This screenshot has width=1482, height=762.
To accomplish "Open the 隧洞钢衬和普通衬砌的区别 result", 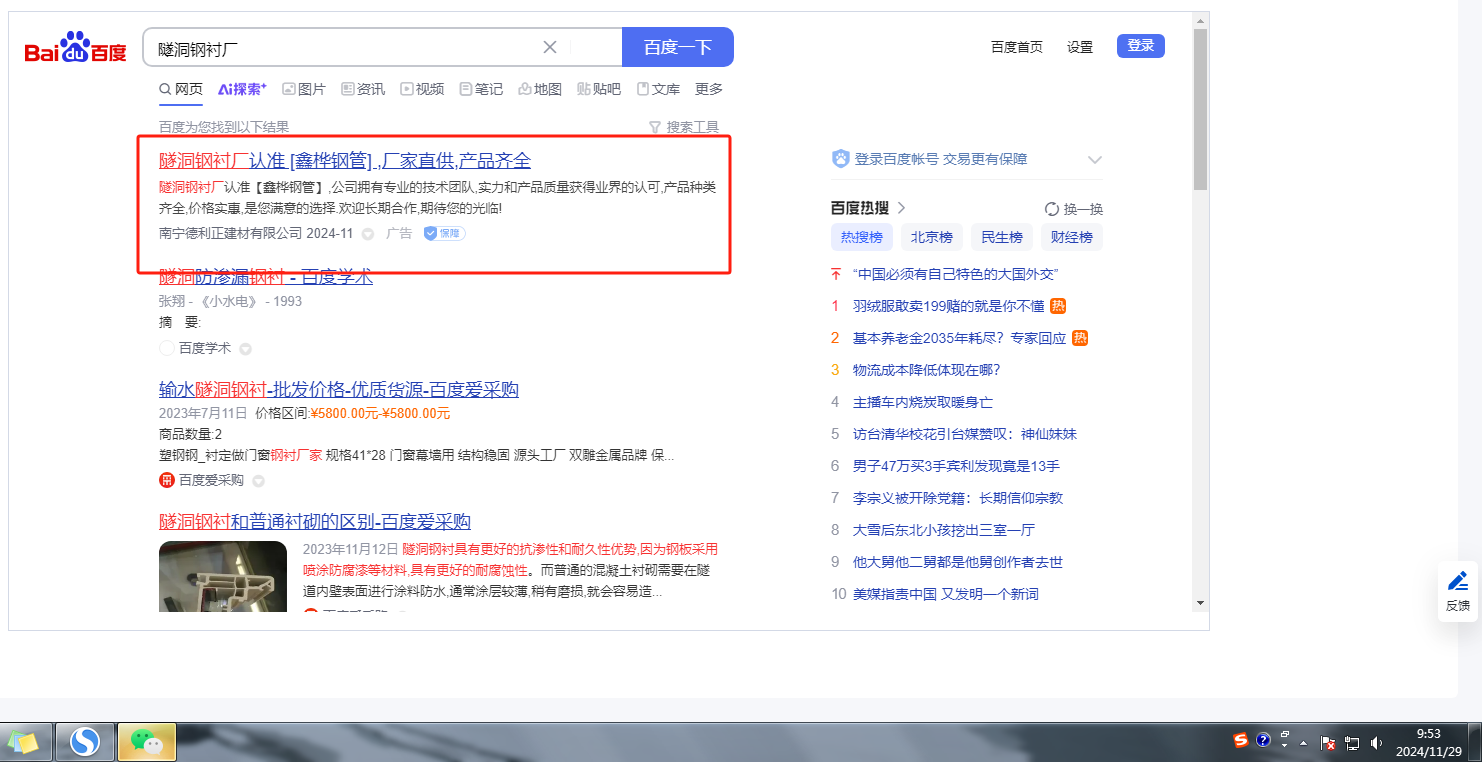I will click(x=315, y=522).
